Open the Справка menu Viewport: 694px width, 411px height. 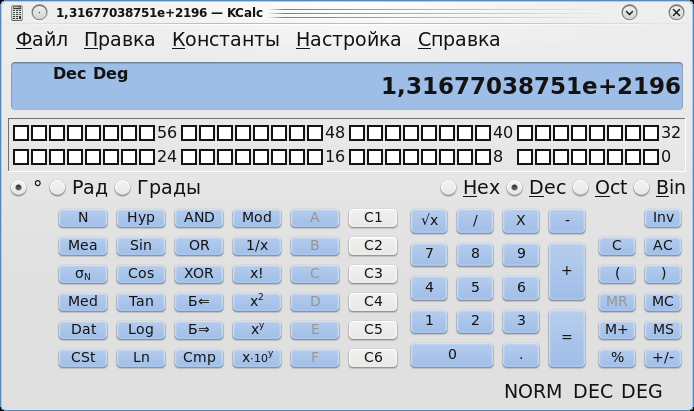pos(459,39)
